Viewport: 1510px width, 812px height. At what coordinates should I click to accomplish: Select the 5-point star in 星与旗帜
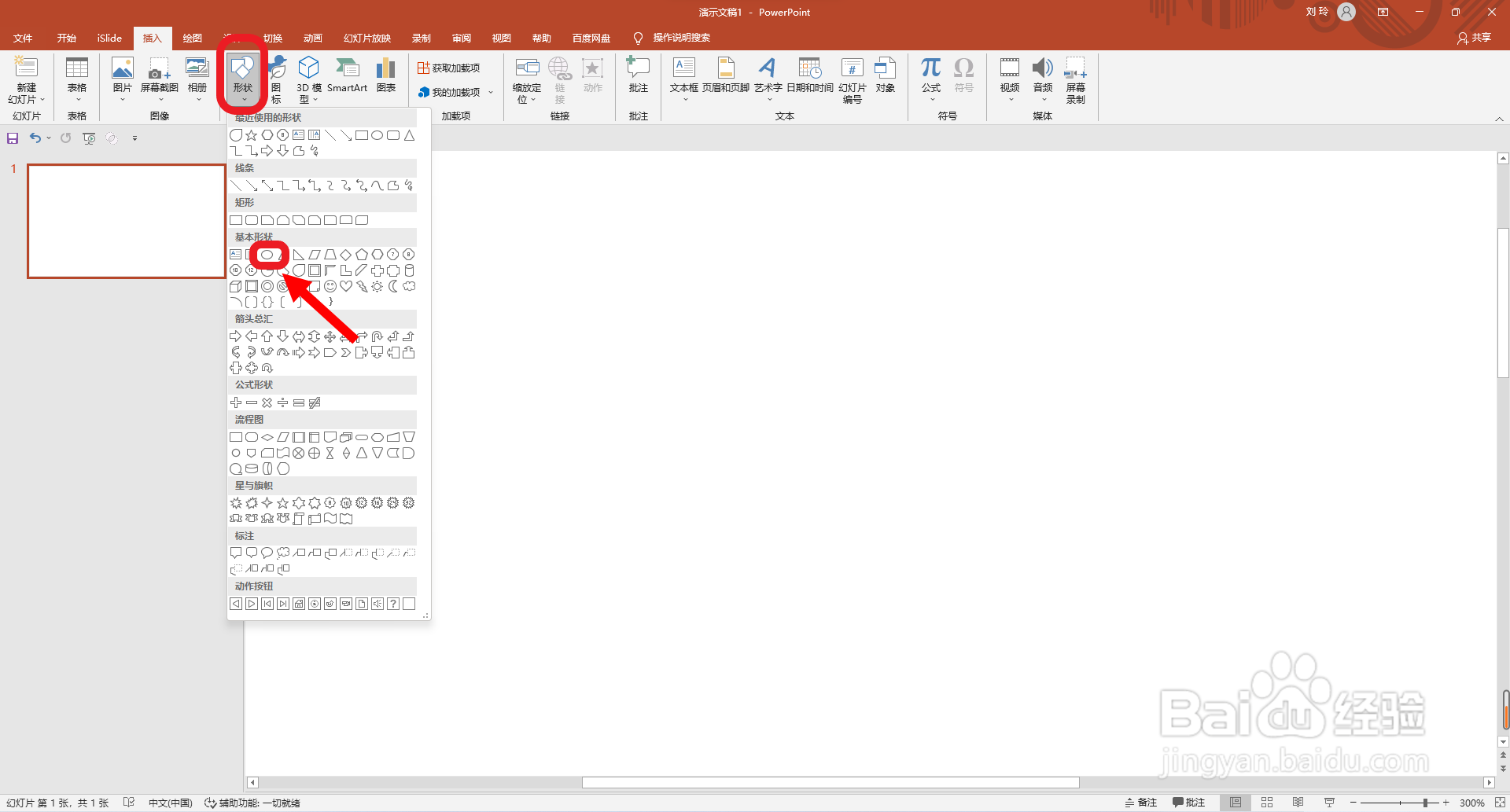click(x=283, y=503)
